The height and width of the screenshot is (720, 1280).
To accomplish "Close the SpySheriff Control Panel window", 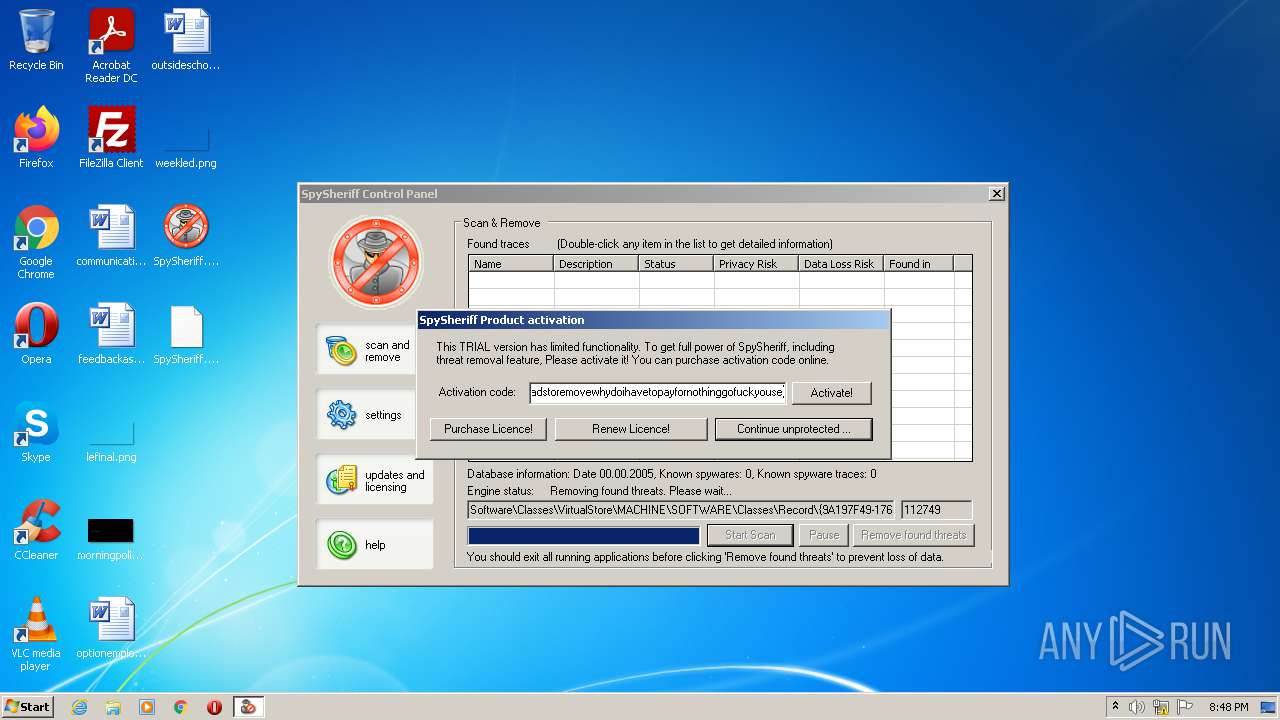I will 996,194.
